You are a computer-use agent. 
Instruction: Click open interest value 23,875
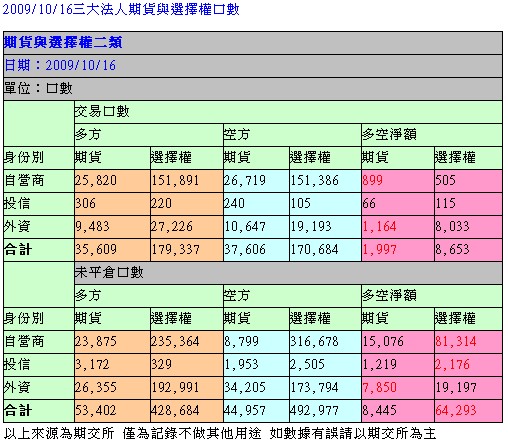pos(96,341)
